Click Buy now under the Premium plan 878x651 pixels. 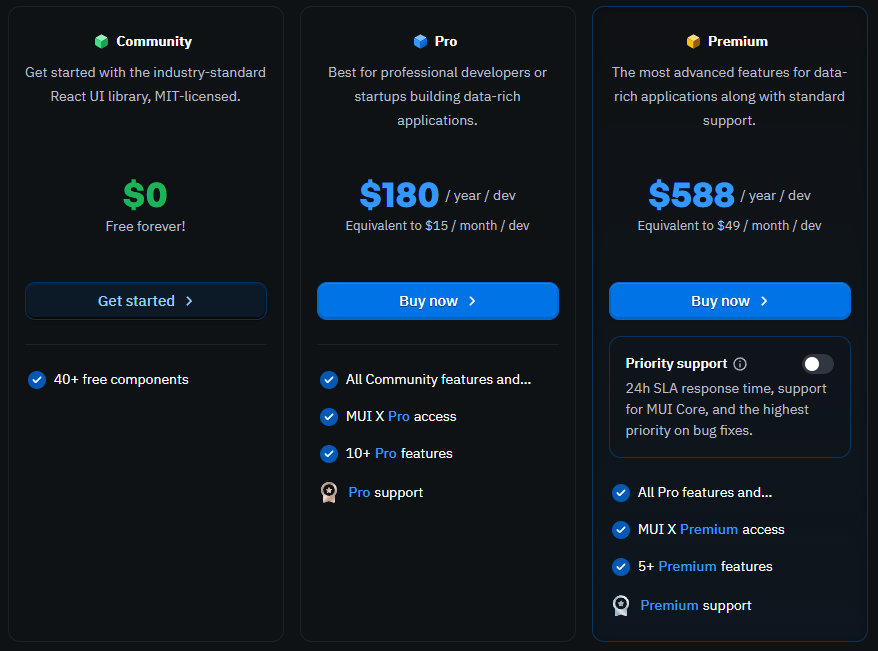coord(730,301)
